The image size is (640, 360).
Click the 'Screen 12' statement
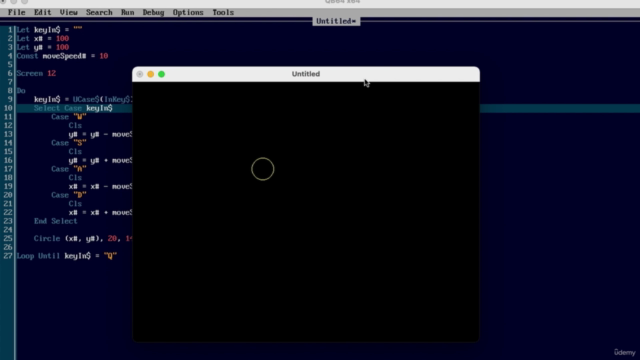coord(36,73)
